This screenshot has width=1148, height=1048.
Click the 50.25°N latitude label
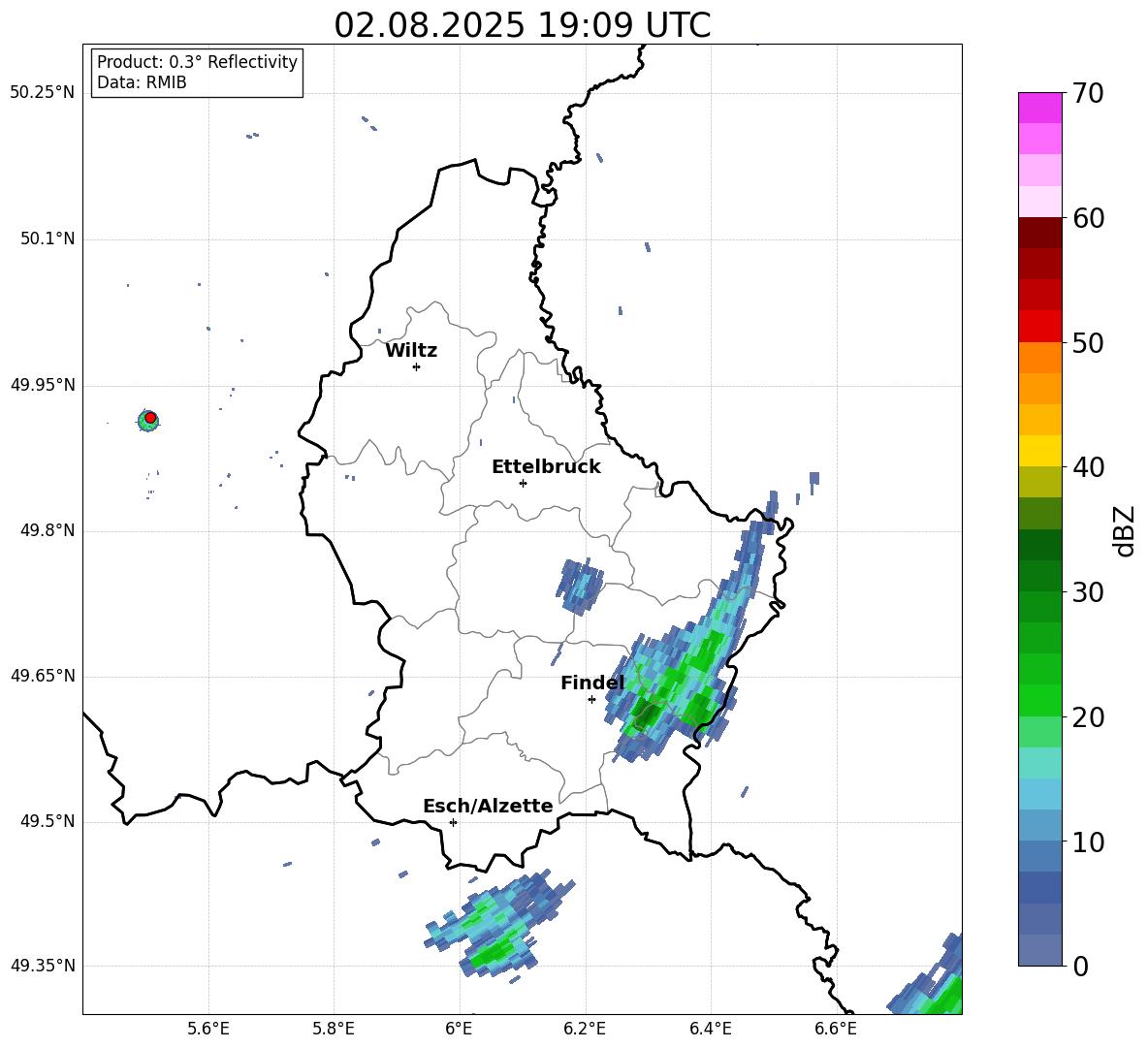click(x=43, y=93)
